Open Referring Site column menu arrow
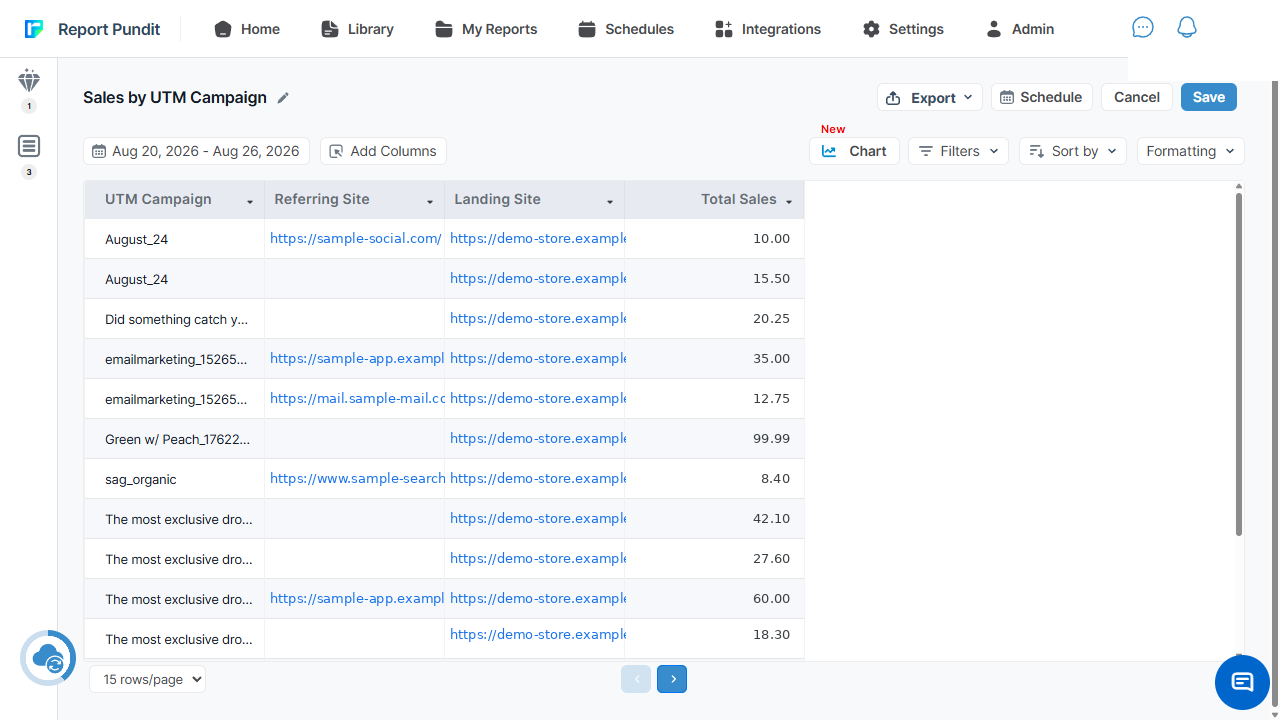 click(x=430, y=202)
